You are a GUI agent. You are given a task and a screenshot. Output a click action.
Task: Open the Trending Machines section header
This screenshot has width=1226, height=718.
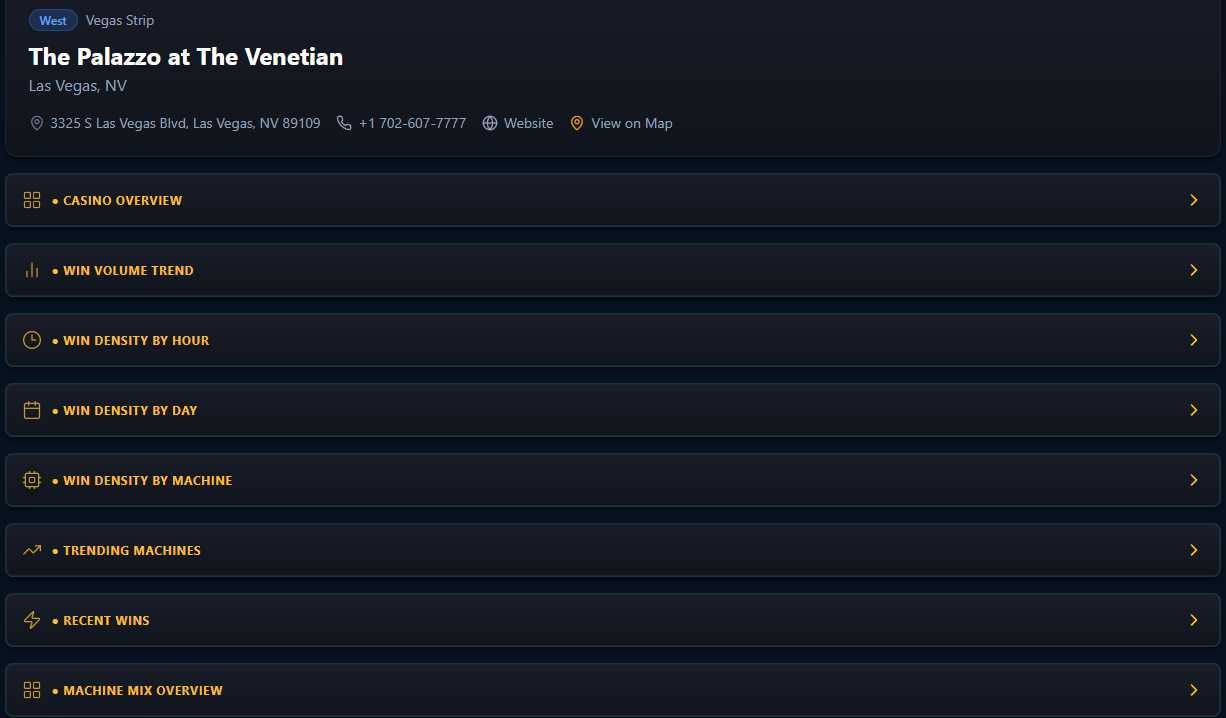(612, 550)
